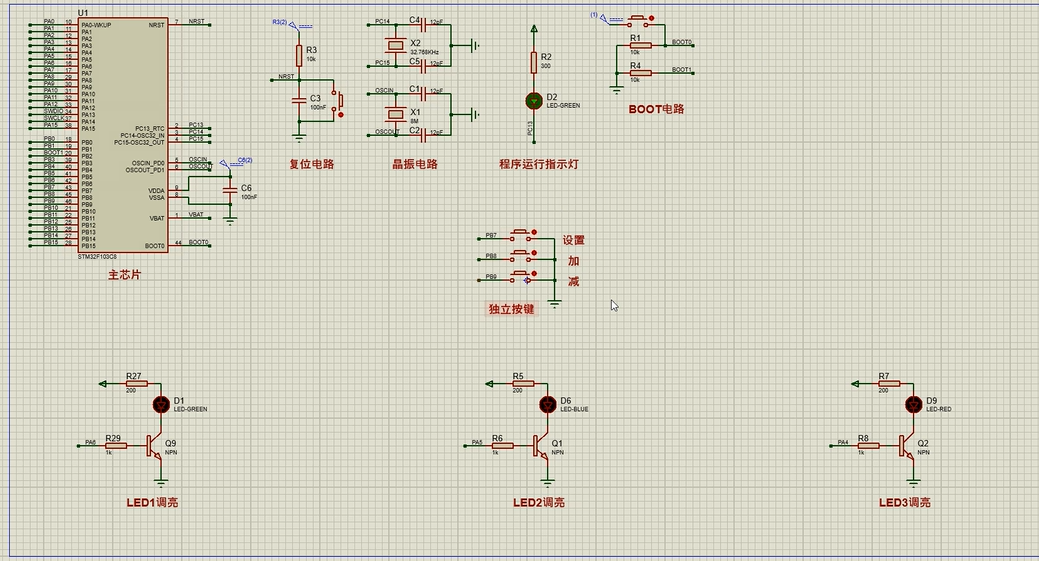Click the 独立按键 text label

(511, 309)
